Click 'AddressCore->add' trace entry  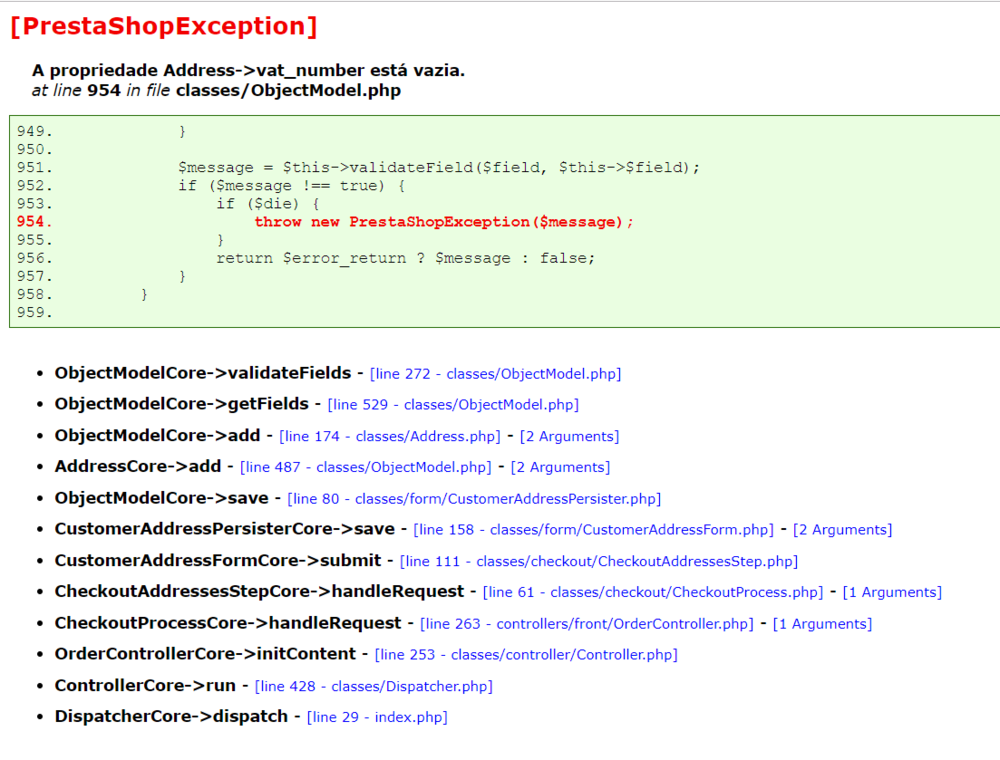[x=138, y=467]
